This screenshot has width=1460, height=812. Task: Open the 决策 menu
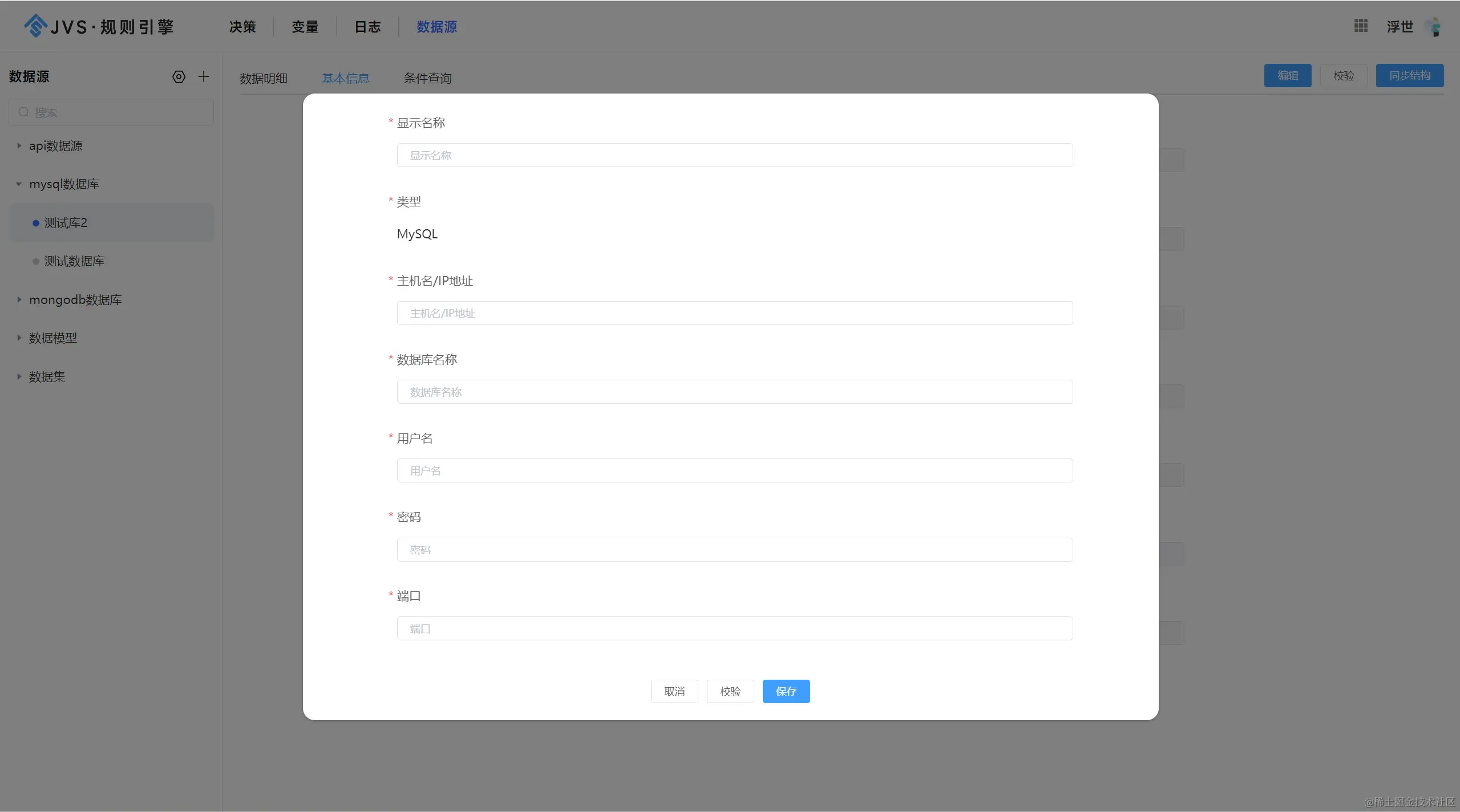[x=242, y=27]
